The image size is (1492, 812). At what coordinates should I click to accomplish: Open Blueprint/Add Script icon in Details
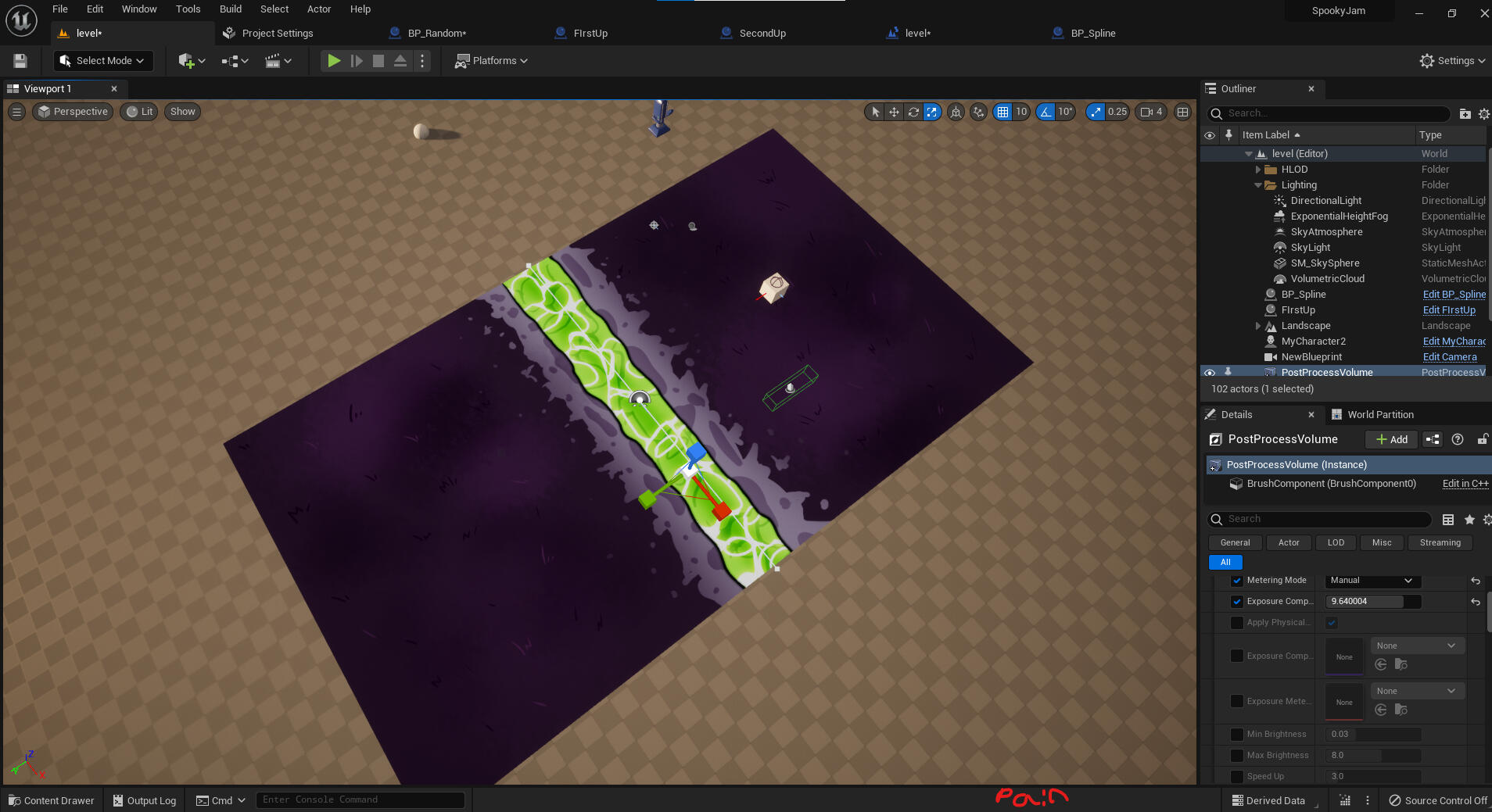point(1433,439)
